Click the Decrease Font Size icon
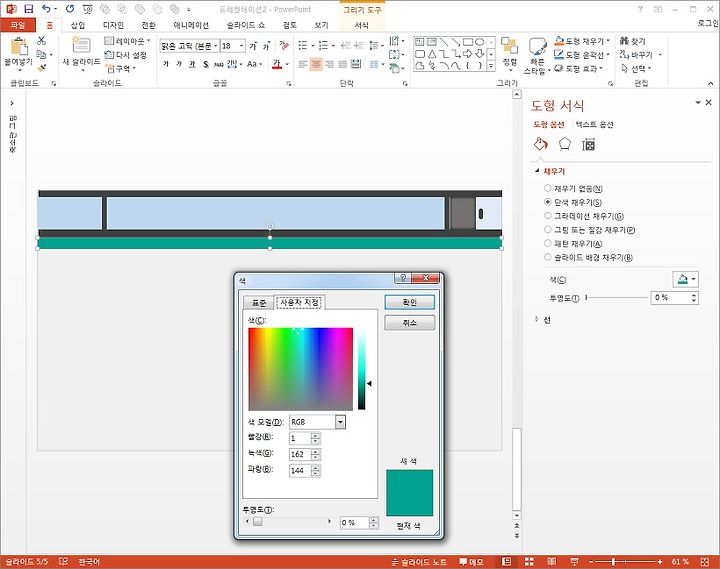720x569 pixels. coord(266,46)
